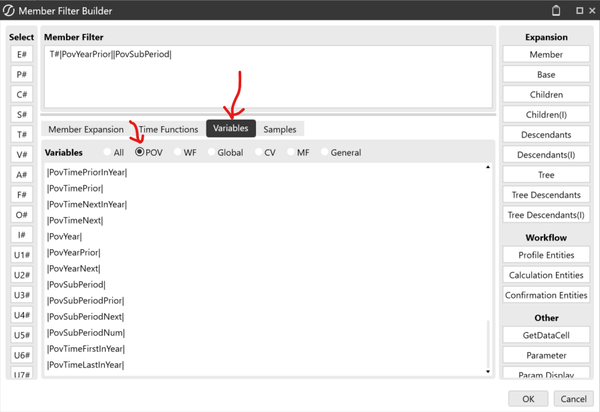The width and height of the screenshot is (600, 412).
Task: Confirm with the OK button
Action: pos(528,399)
